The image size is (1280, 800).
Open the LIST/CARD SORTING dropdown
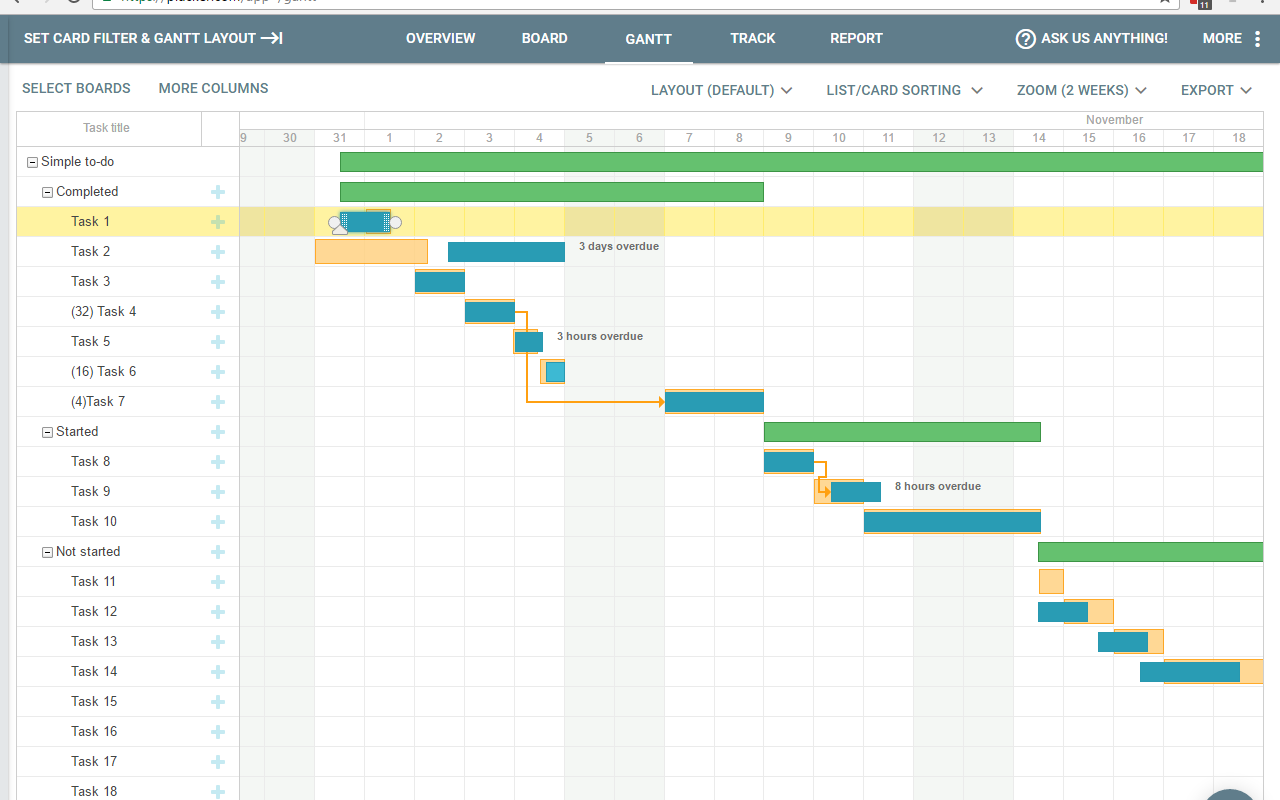(x=904, y=90)
